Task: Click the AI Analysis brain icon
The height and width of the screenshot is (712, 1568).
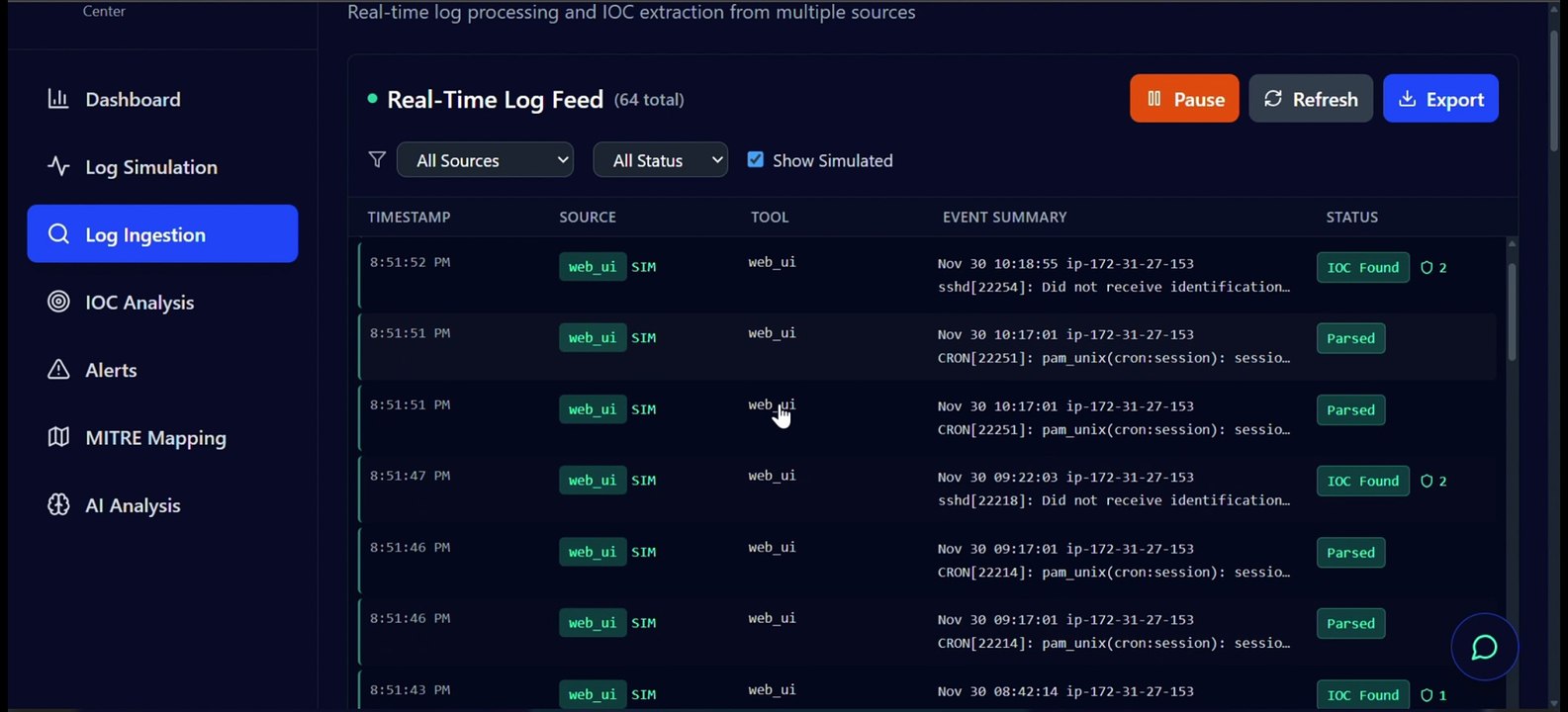Action: click(x=58, y=505)
